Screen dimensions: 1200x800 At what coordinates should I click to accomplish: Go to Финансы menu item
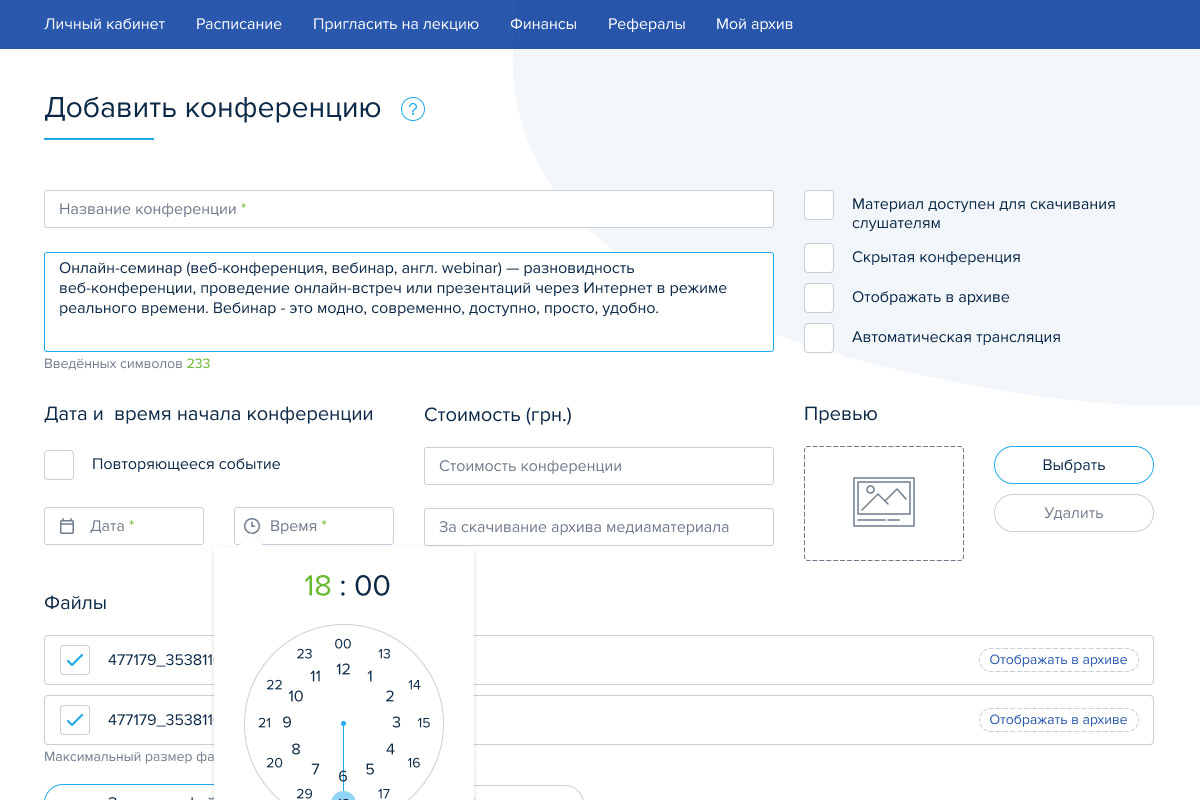tap(543, 24)
